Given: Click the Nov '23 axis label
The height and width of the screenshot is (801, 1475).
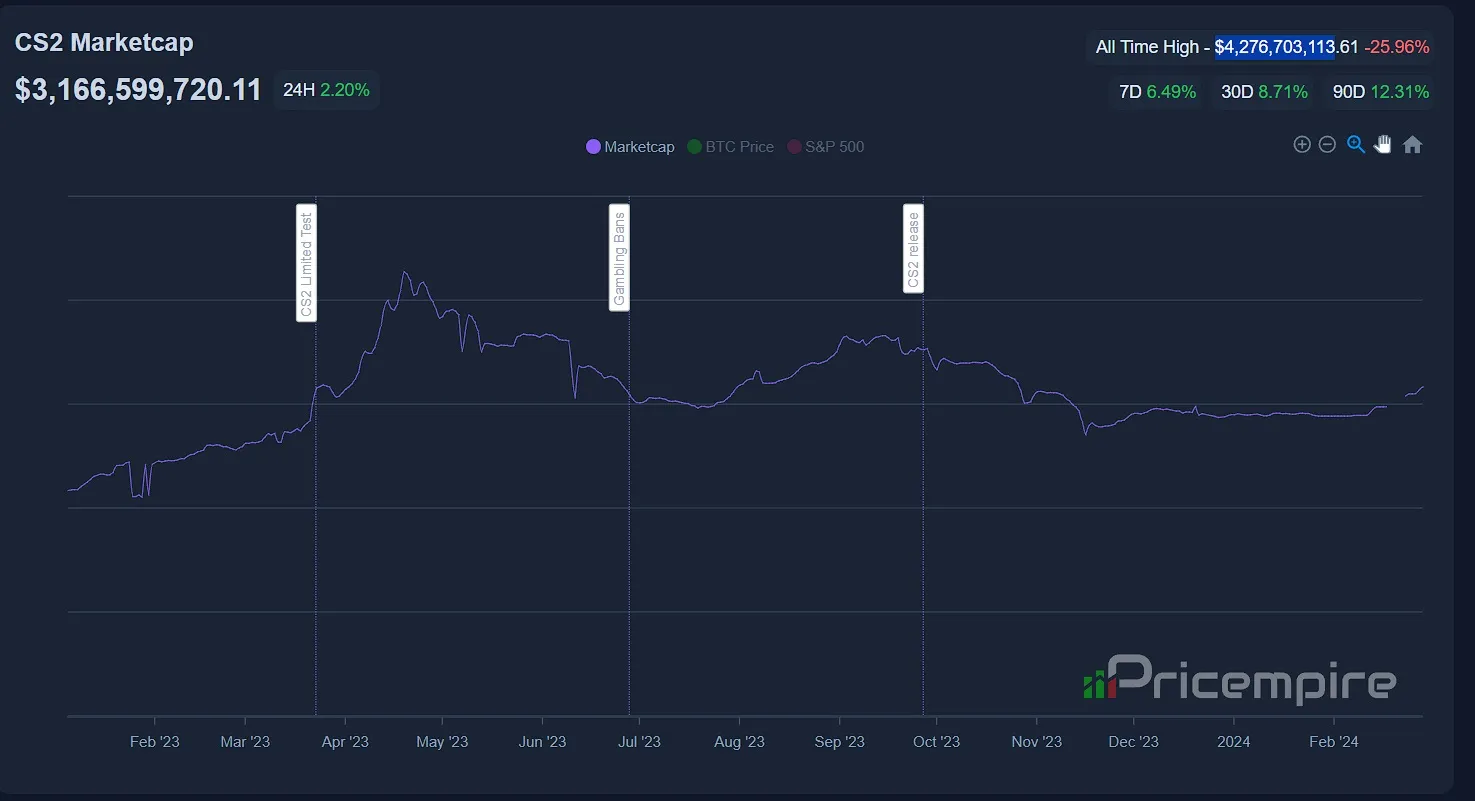Looking at the screenshot, I should point(1037,742).
